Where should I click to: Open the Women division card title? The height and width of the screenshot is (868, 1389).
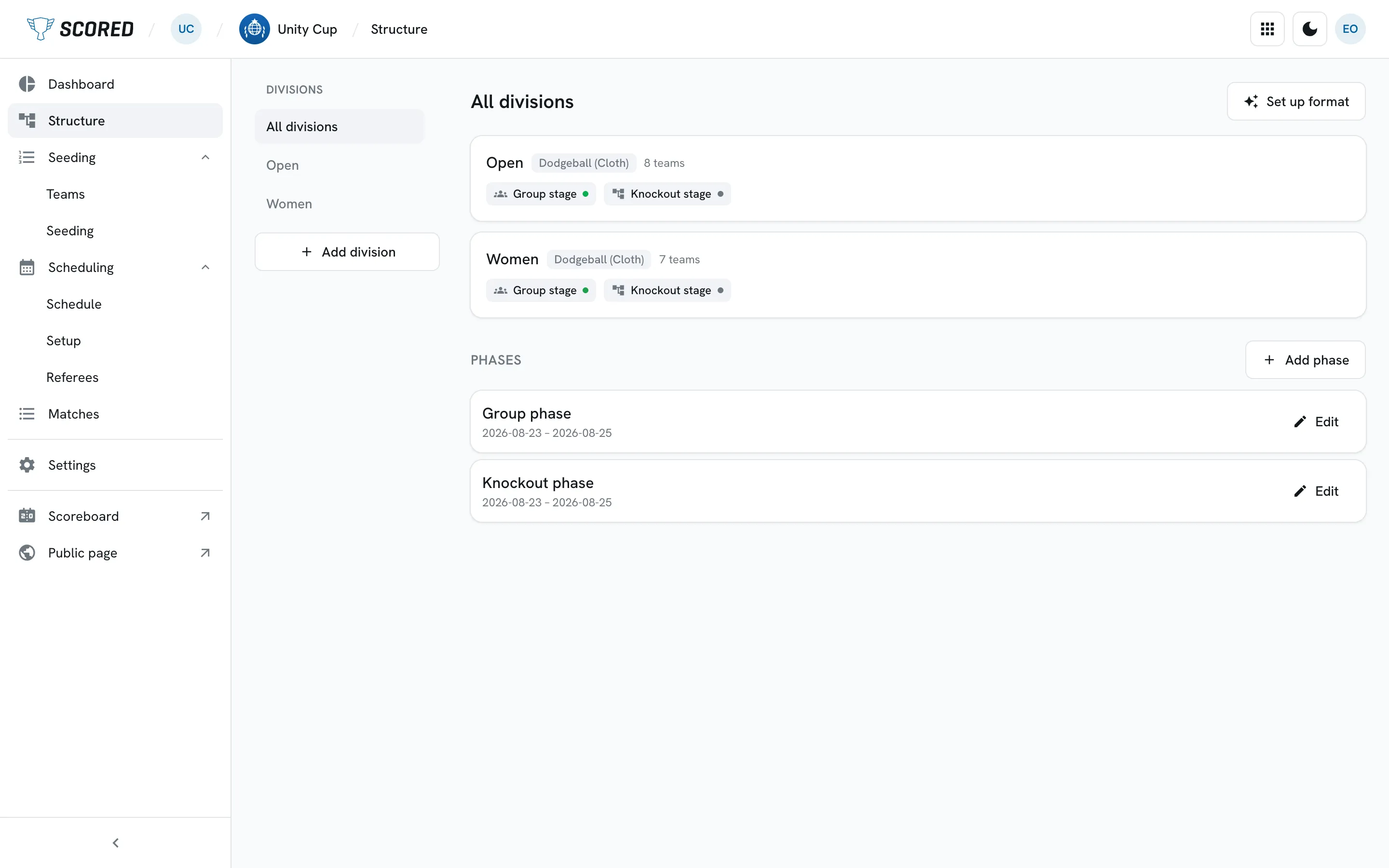[512, 259]
